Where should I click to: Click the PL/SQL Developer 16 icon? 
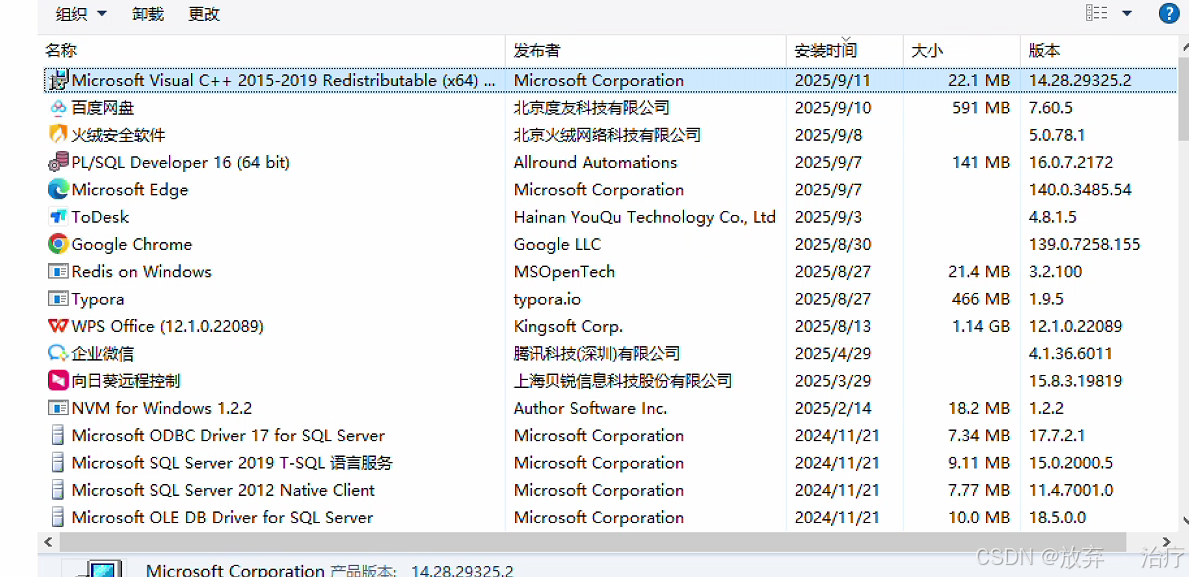point(57,162)
